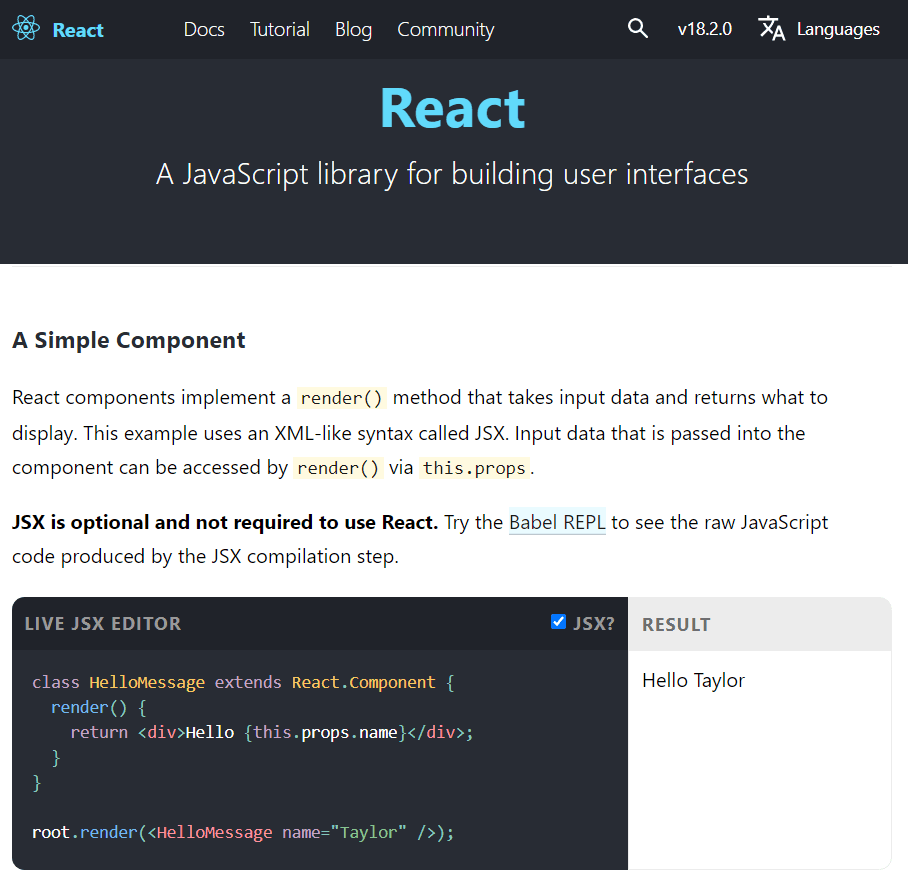Select the Blog navigation item
The width and height of the screenshot is (908, 879).
coord(353,29)
